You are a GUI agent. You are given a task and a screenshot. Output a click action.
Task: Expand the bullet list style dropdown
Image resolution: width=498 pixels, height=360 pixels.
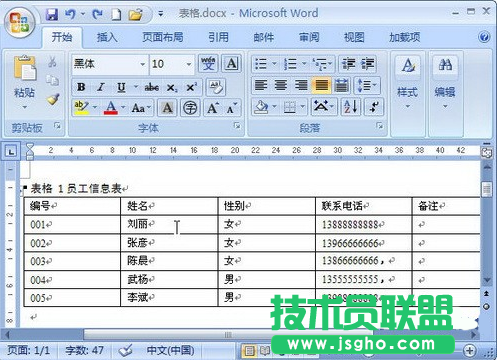[274, 63]
